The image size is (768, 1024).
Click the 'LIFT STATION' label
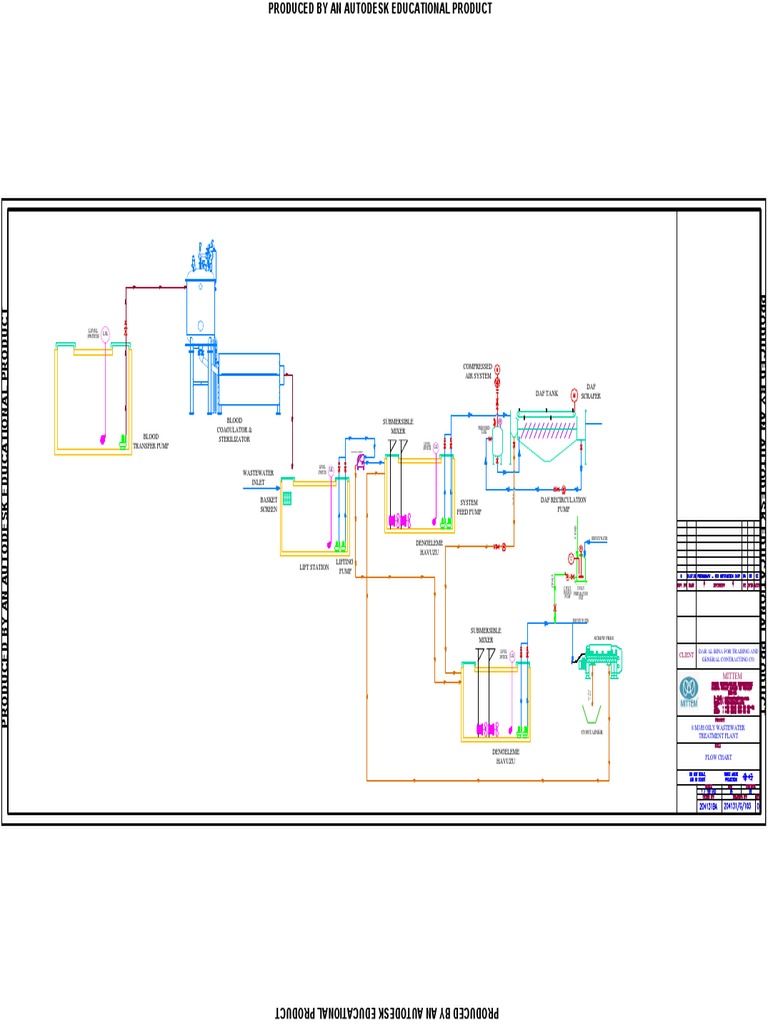coord(314,568)
